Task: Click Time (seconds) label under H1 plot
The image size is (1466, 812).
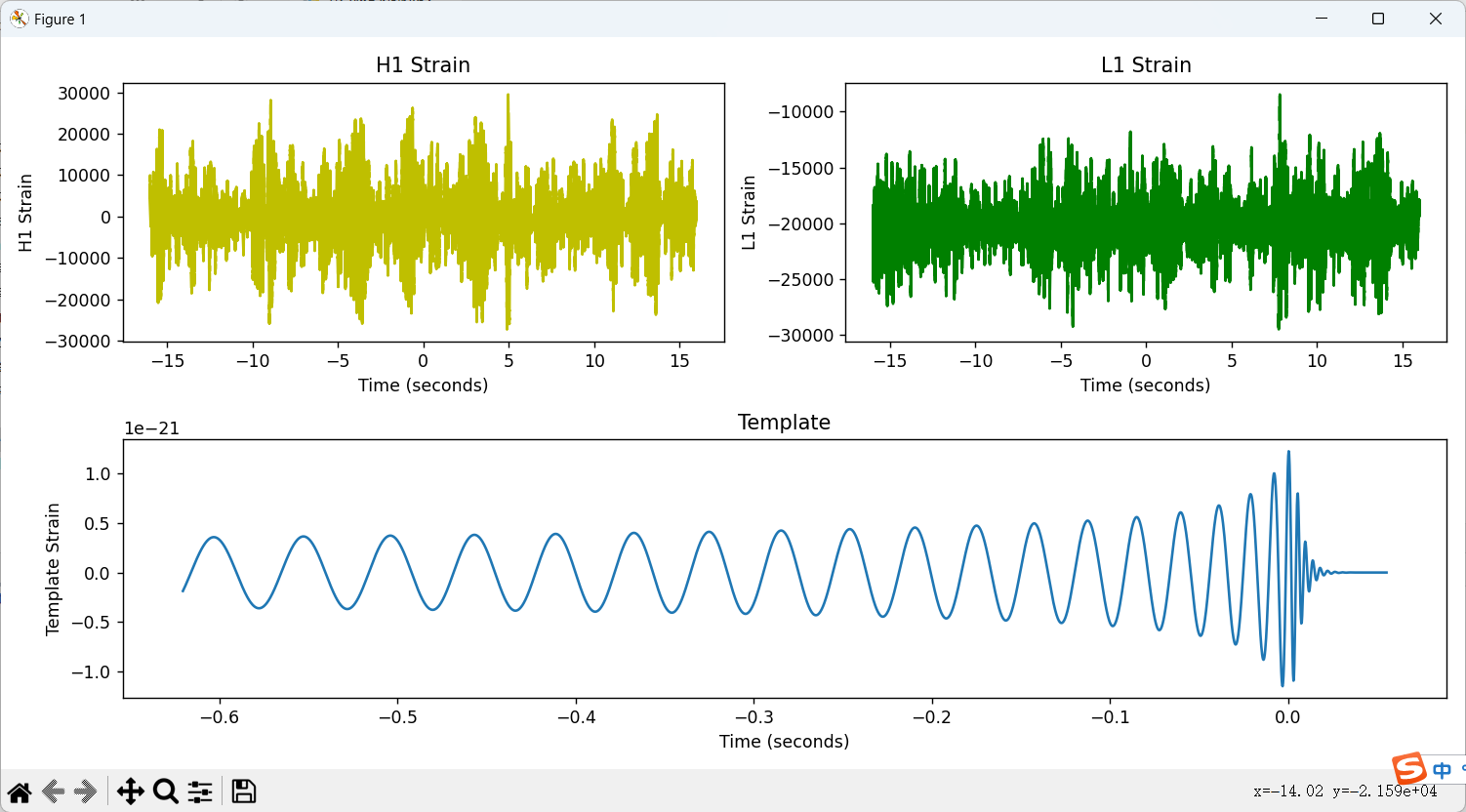Action: click(x=423, y=386)
